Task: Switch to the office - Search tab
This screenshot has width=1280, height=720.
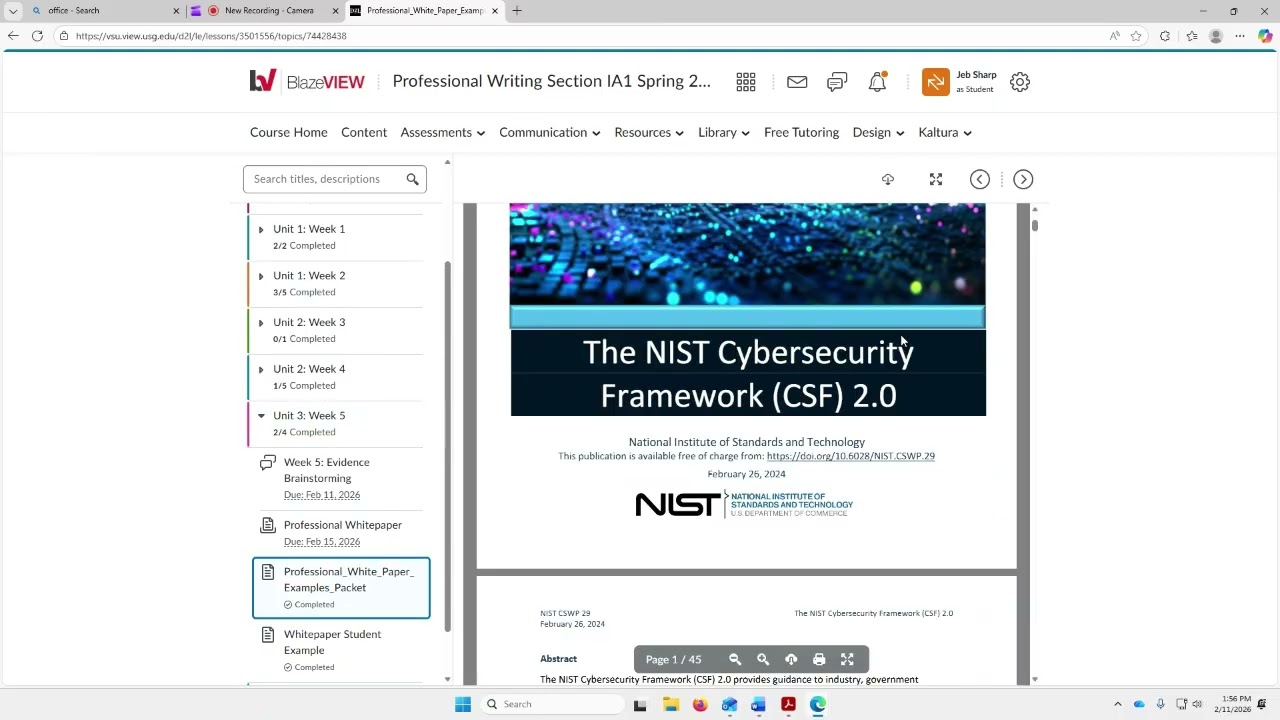Action: [105, 11]
